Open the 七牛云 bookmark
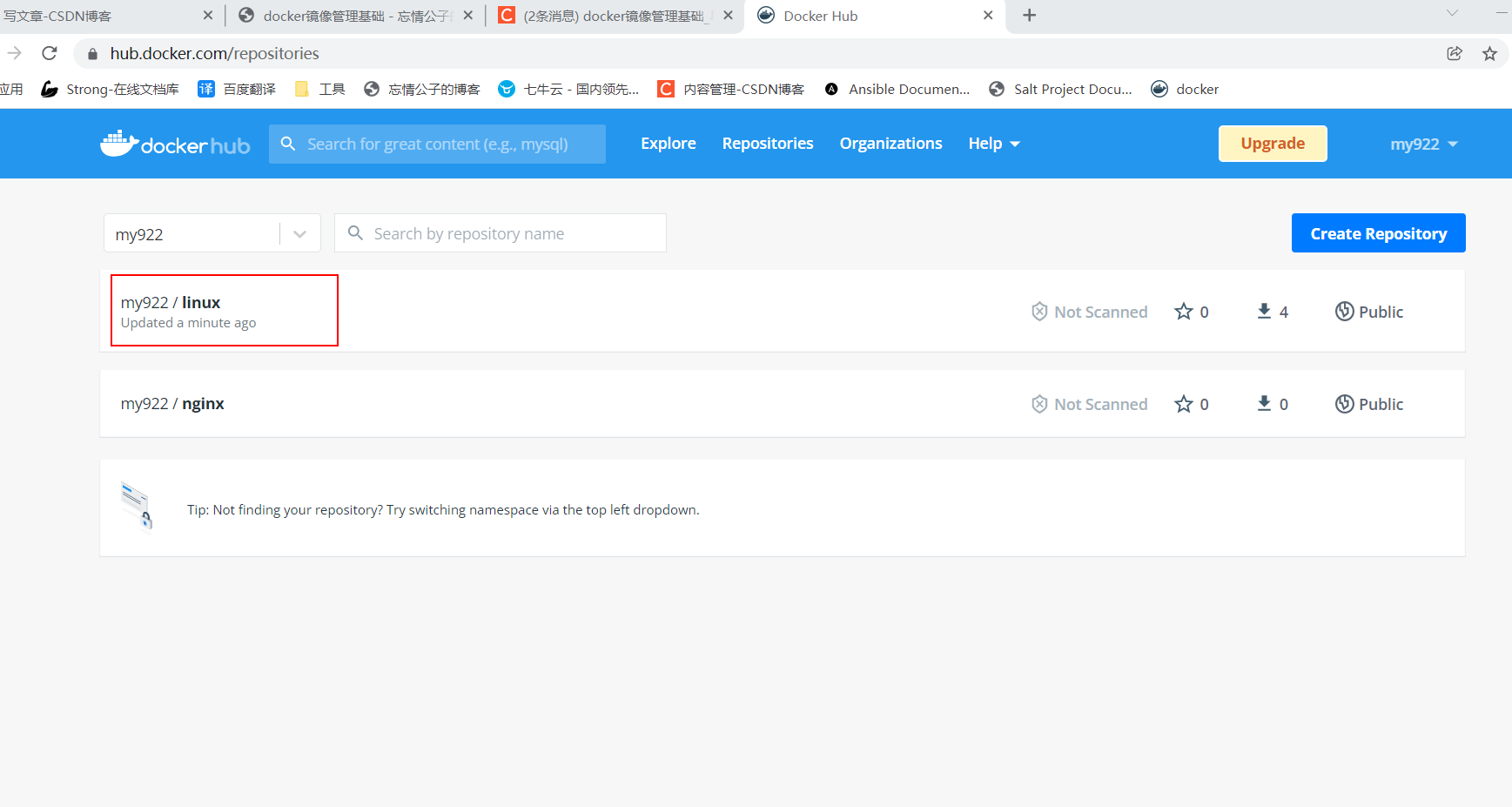The width and height of the screenshot is (1512, 807). (x=568, y=89)
